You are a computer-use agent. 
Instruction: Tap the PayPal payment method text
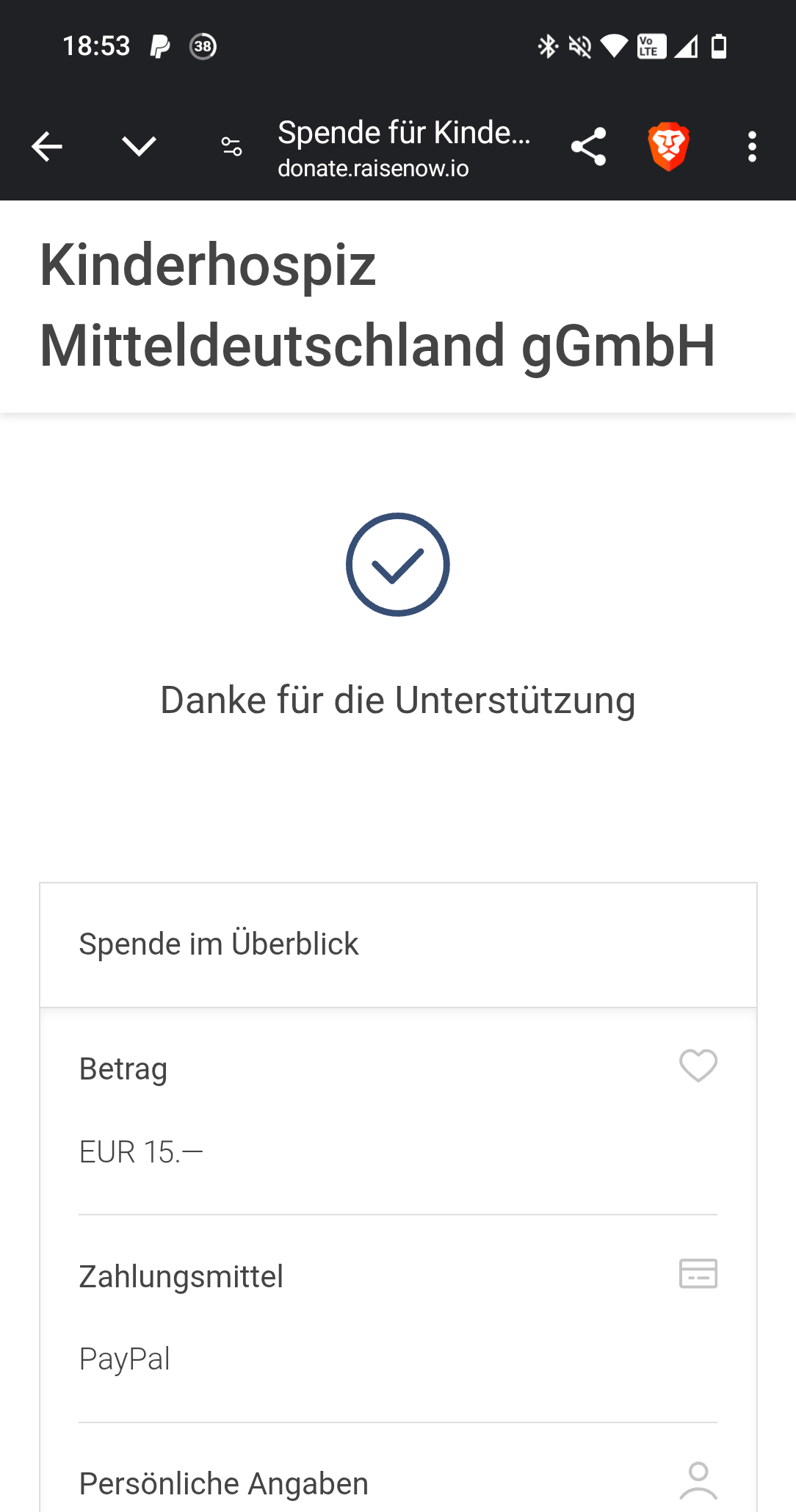125,1359
